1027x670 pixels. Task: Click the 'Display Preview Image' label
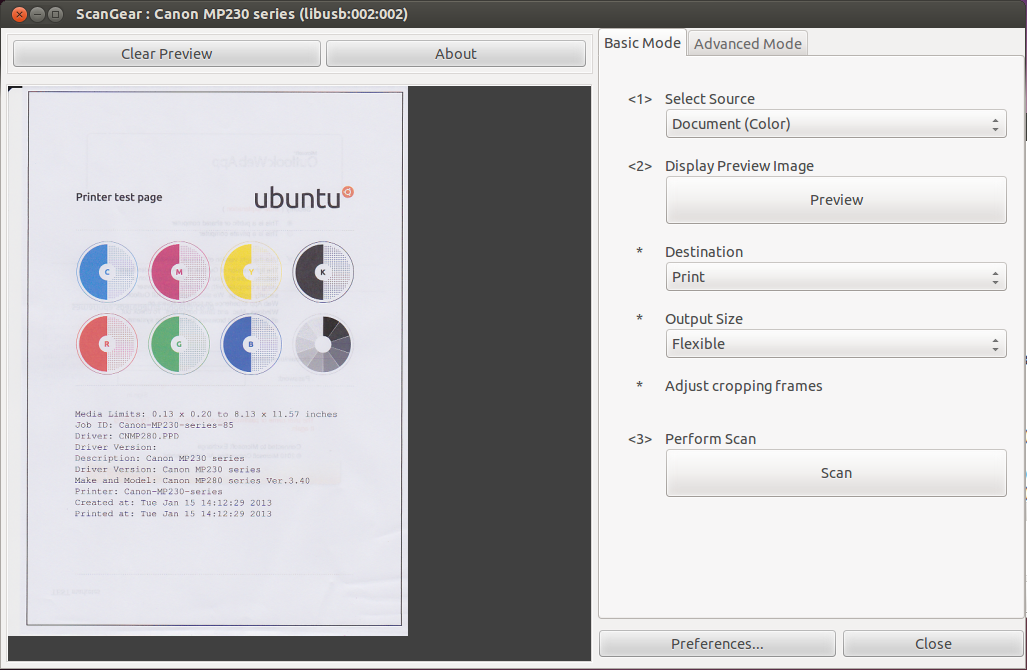pos(739,166)
